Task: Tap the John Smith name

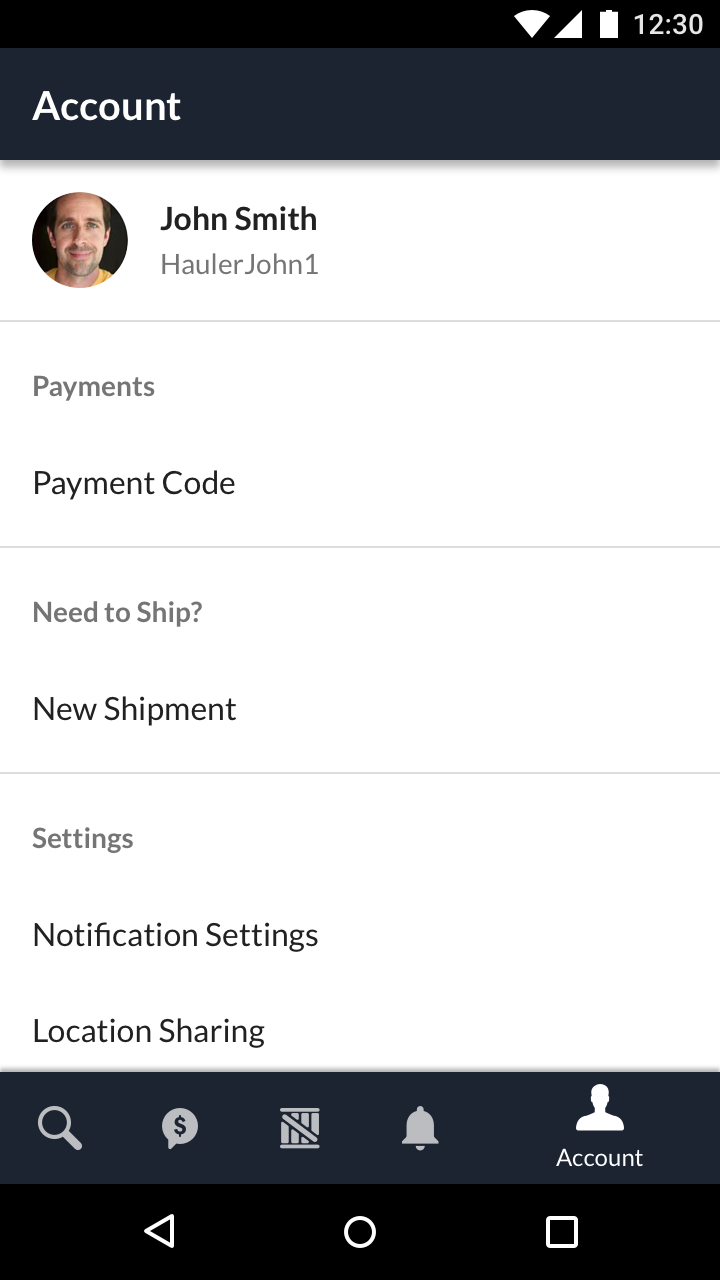Action: tap(239, 219)
